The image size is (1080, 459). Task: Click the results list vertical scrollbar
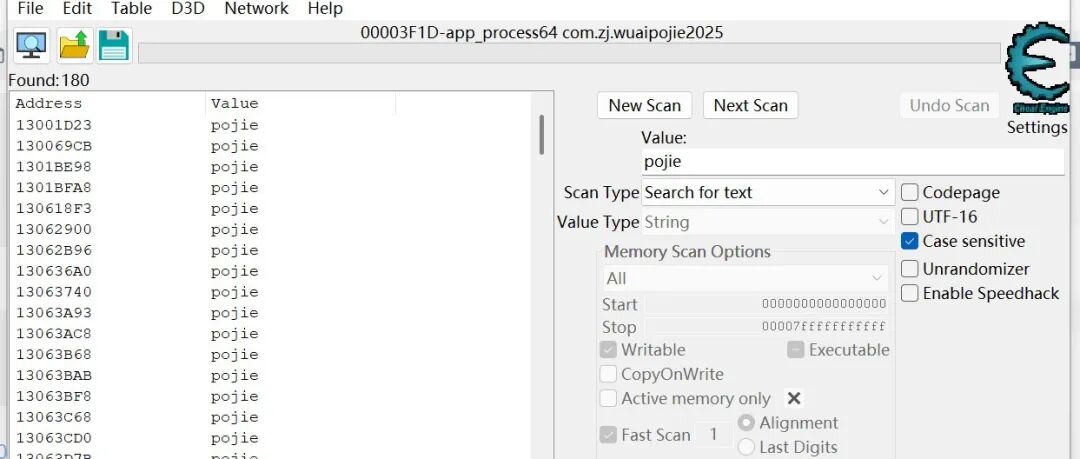pyautogui.click(x=542, y=276)
